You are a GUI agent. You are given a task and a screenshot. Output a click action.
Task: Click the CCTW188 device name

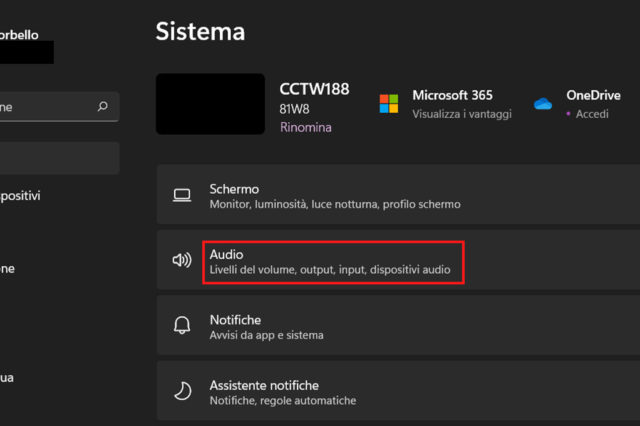(314, 89)
